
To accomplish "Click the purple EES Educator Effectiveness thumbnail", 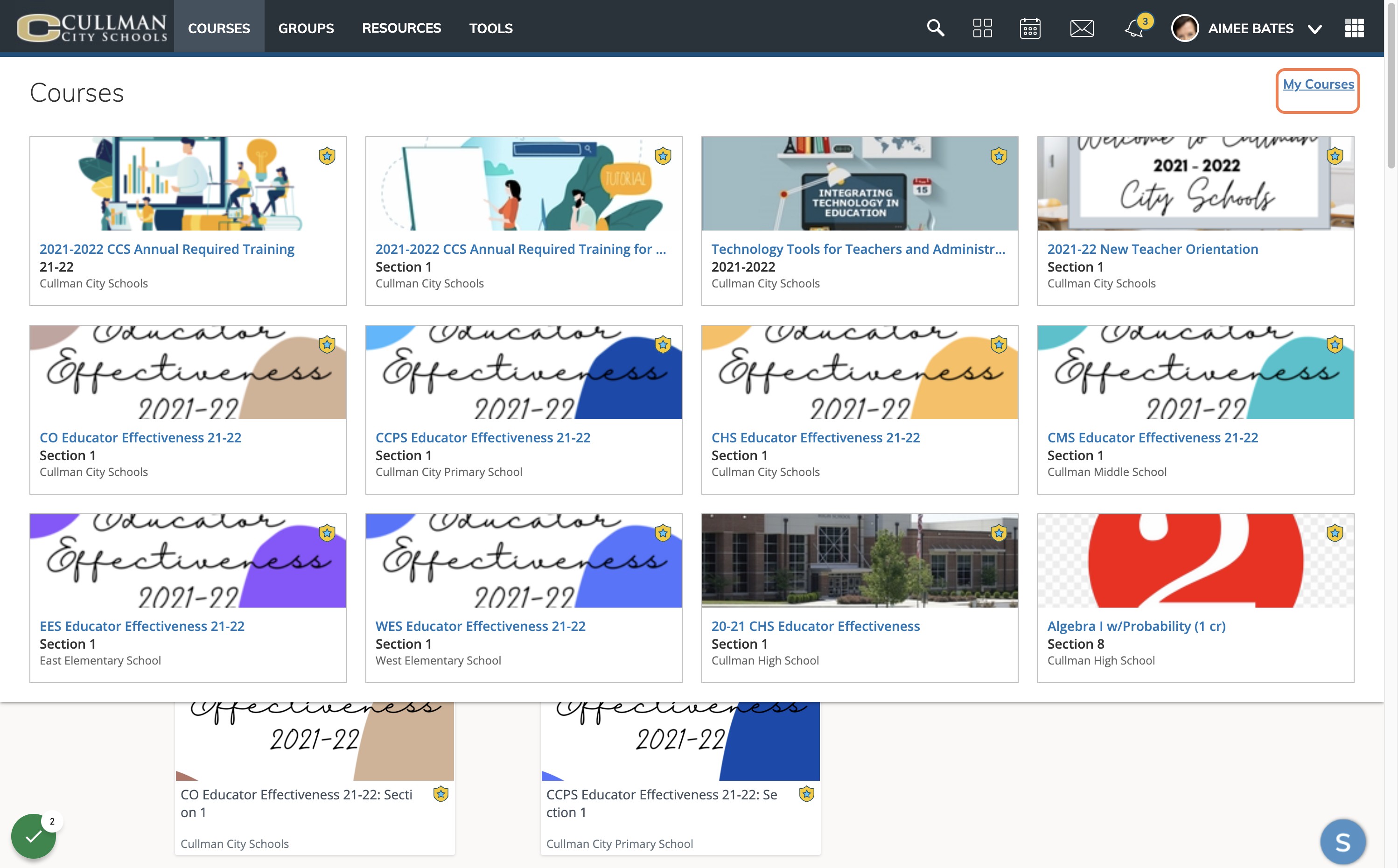I will (188, 561).
